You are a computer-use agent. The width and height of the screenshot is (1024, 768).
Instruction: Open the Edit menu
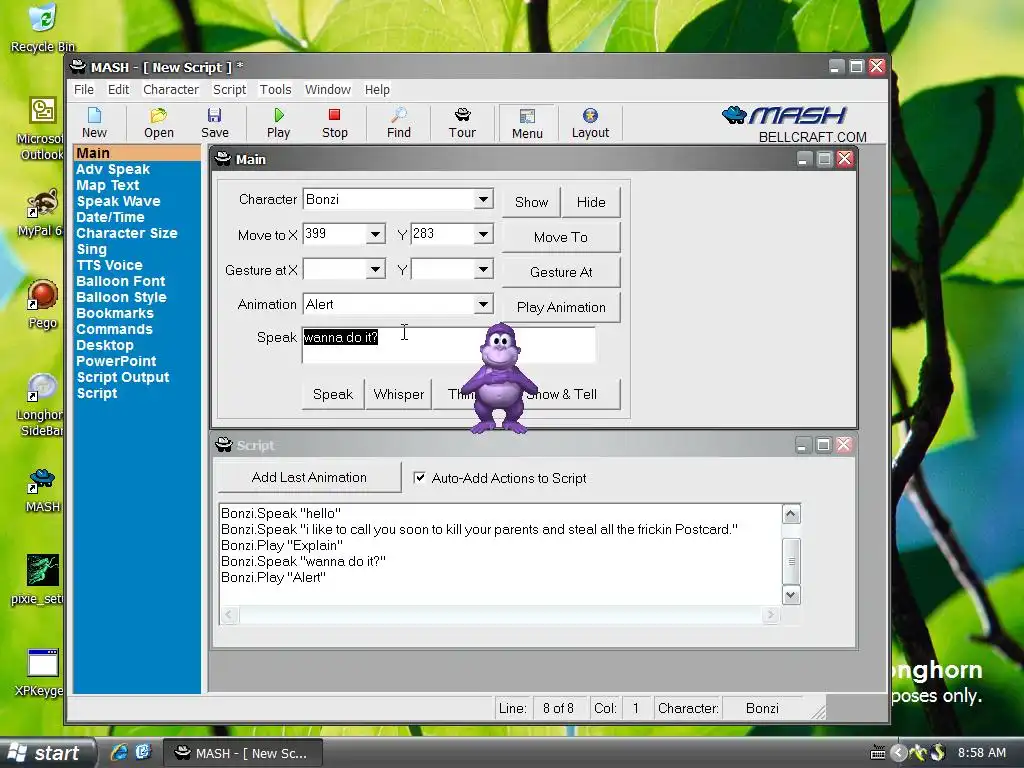click(x=118, y=89)
